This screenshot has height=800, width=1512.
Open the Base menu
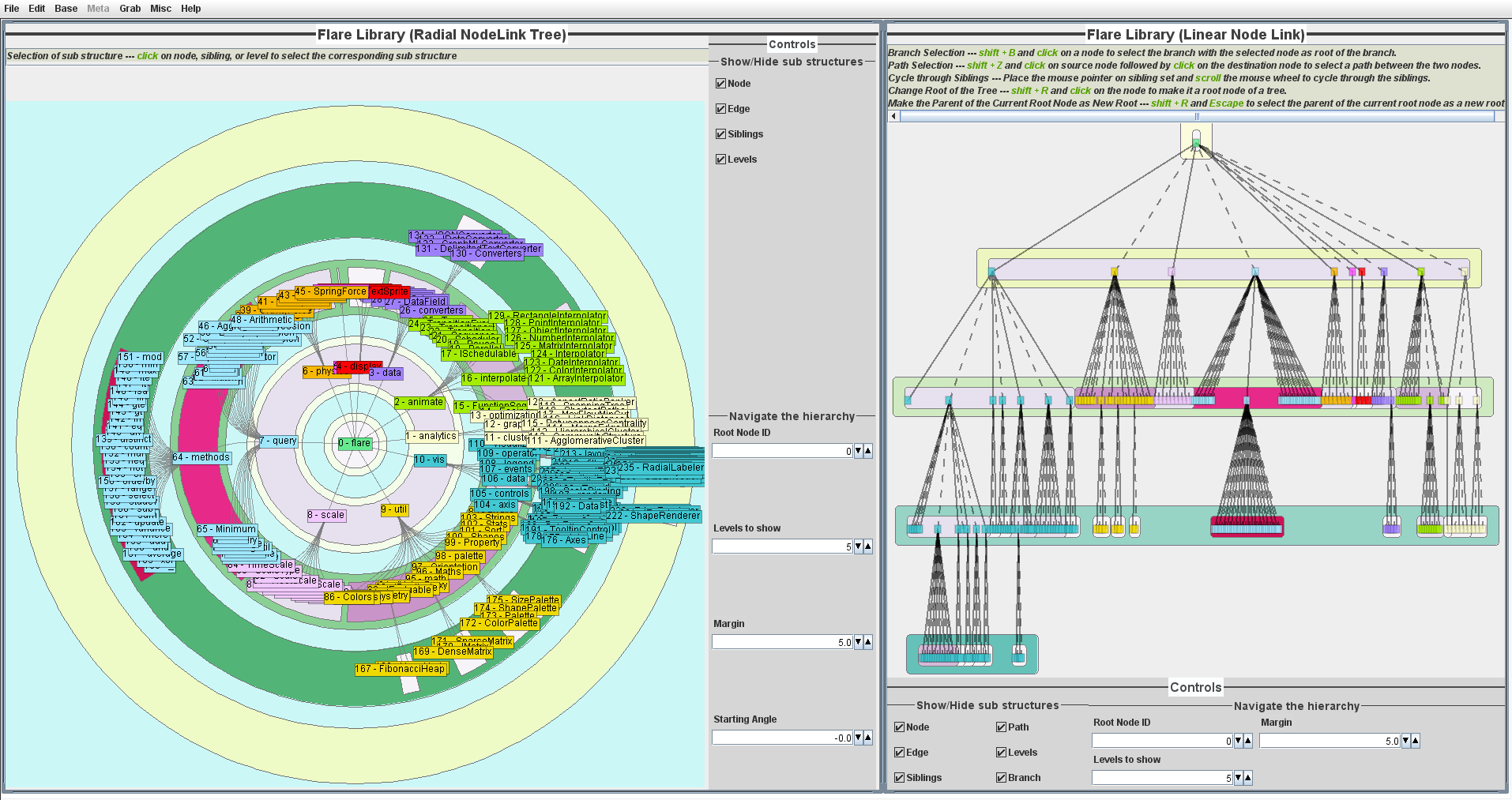66,9
